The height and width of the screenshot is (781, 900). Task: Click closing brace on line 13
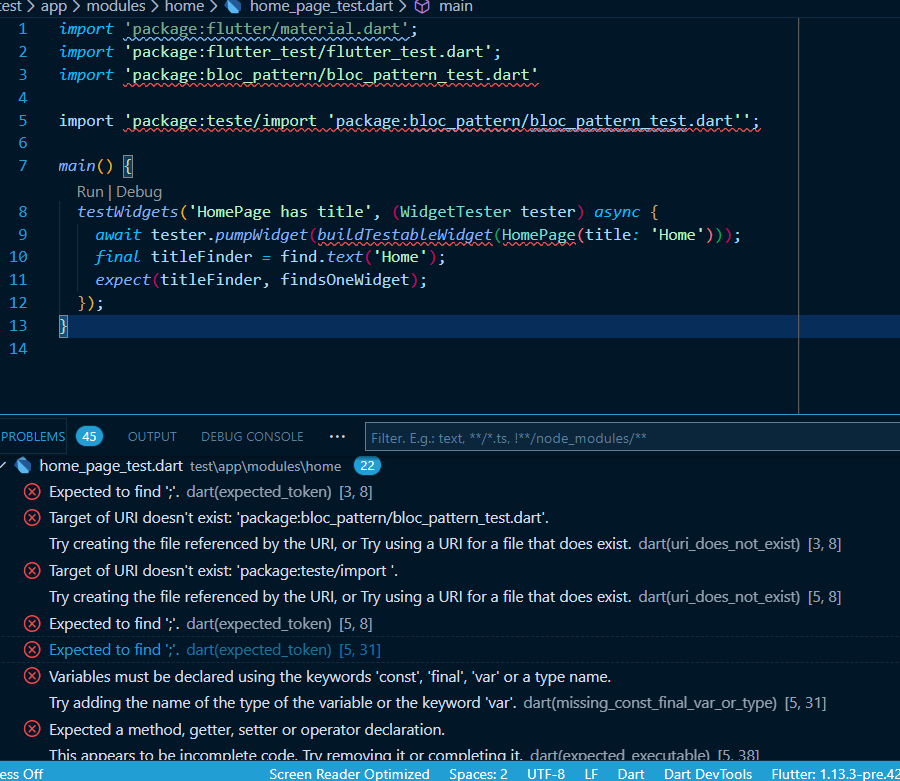point(63,326)
